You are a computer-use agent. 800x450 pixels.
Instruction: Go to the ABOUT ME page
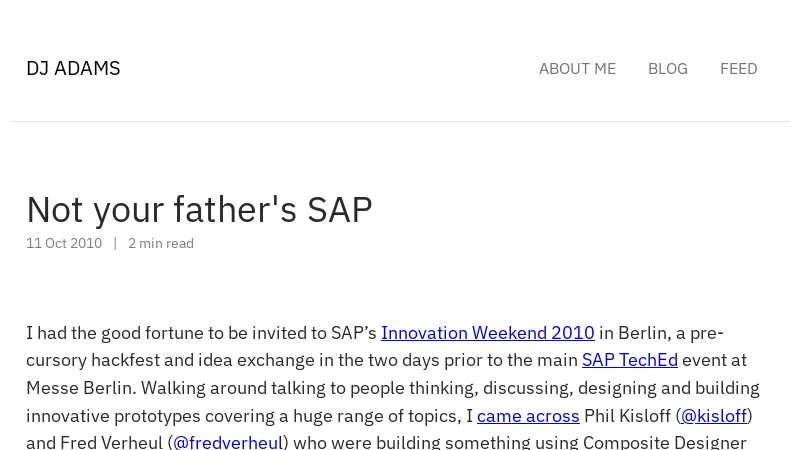coord(577,69)
